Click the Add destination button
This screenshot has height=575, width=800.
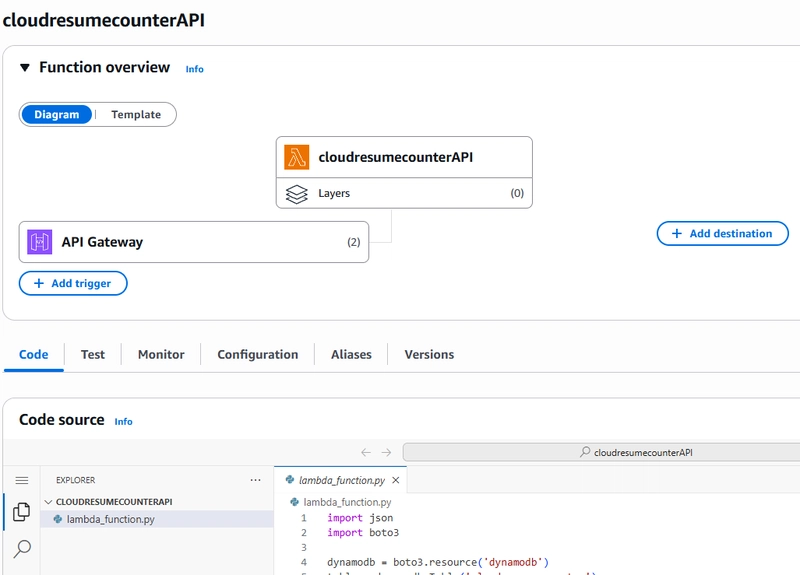tap(722, 233)
